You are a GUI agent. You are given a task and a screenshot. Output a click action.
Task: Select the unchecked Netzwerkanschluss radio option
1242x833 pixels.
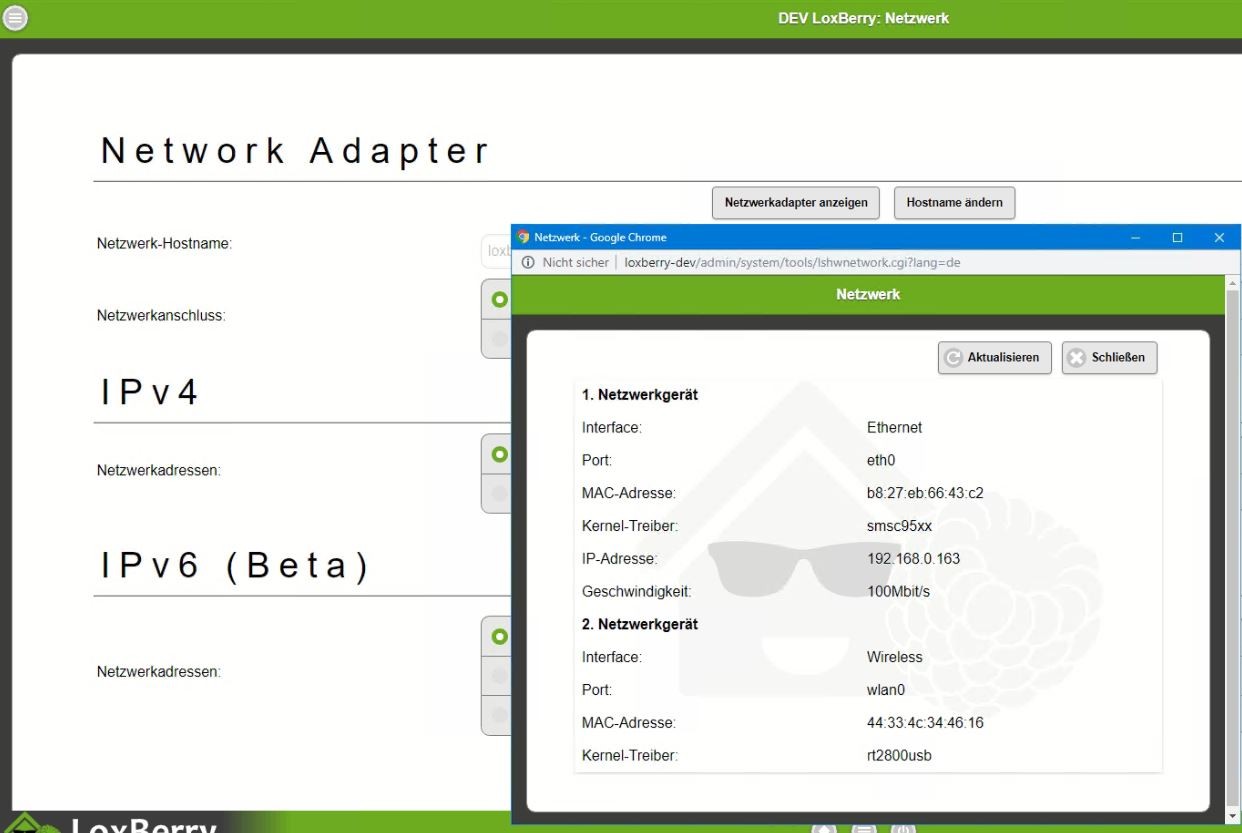click(499, 338)
